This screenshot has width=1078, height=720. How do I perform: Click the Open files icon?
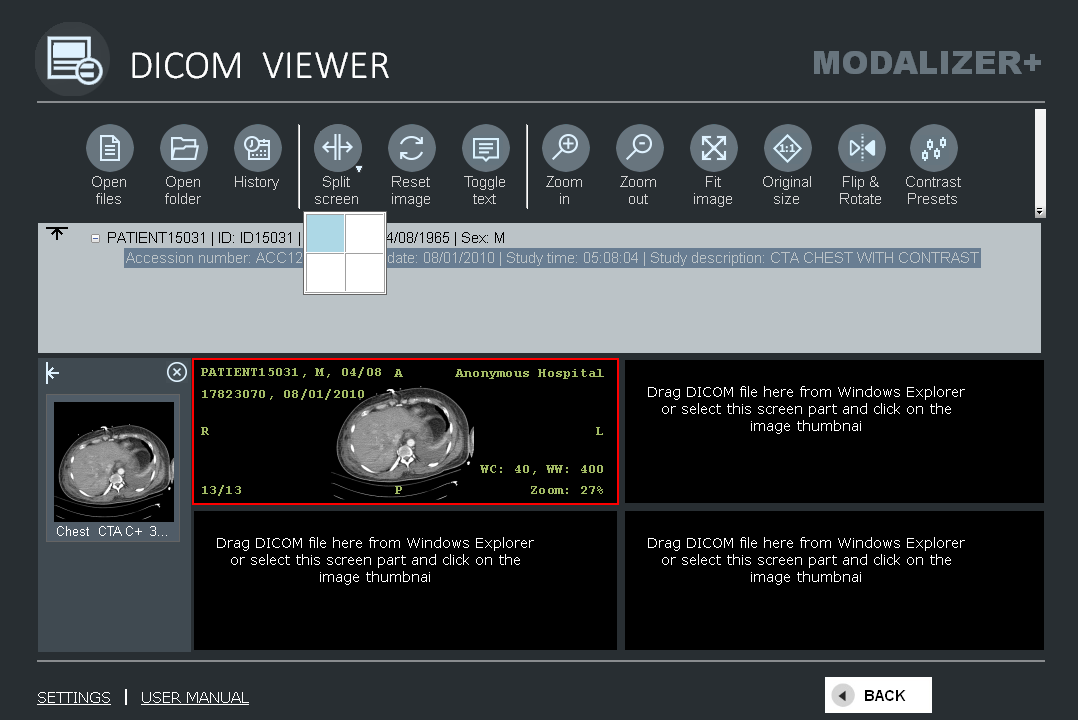109,149
